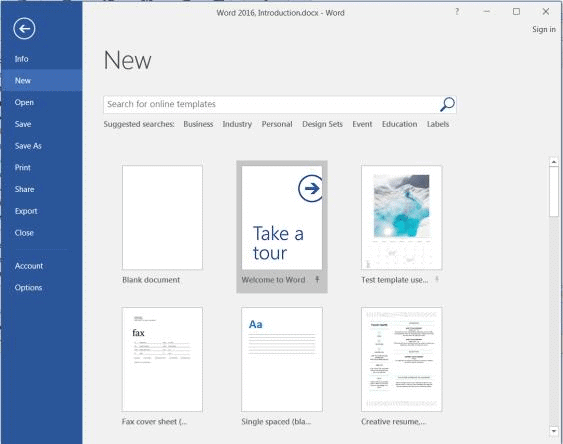
Task: Open the Export page
Action: (42, 211)
